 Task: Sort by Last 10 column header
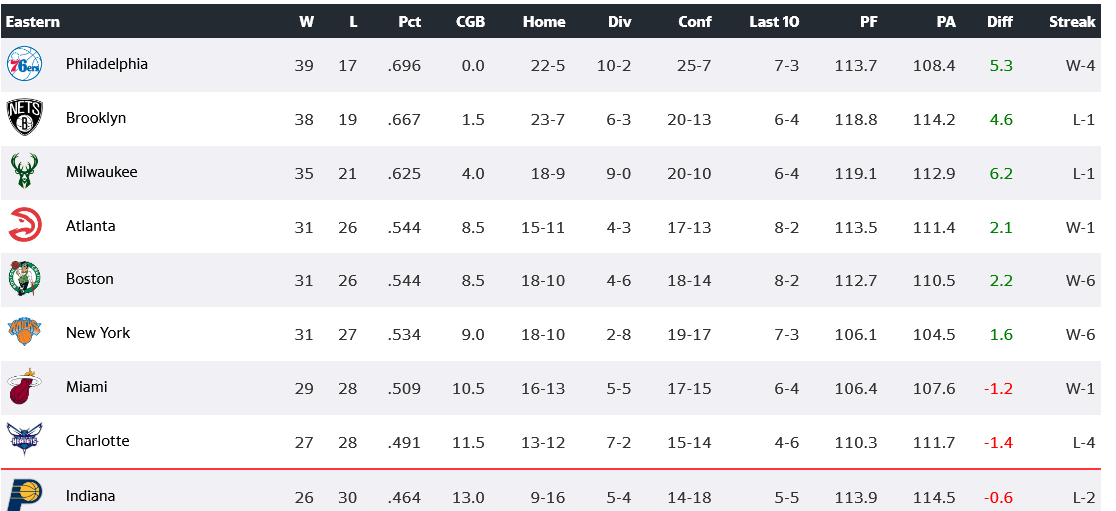click(x=774, y=22)
